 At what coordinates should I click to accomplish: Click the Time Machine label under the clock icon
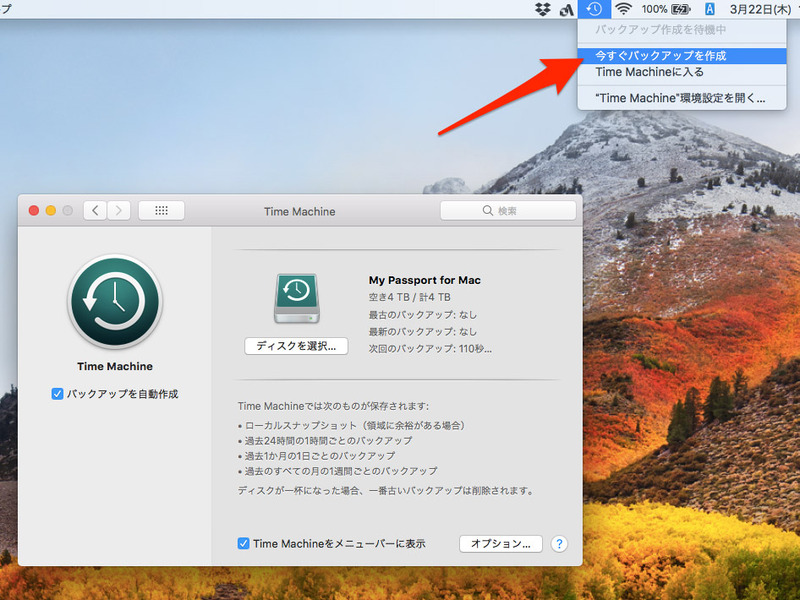pyautogui.click(x=115, y=366)
